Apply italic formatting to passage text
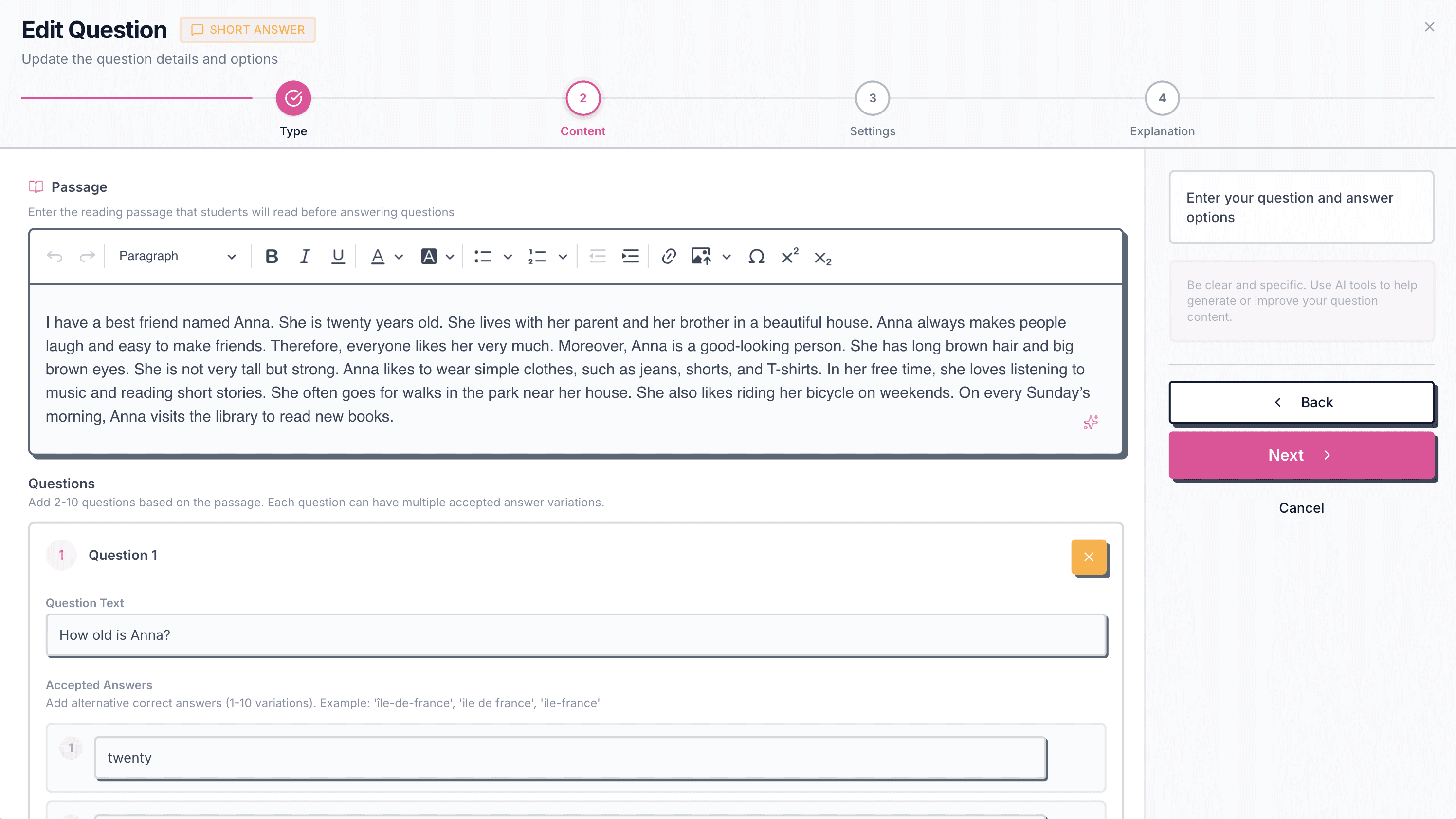Viewport: 1456px width, 819px height. click(x=305, y=256)
